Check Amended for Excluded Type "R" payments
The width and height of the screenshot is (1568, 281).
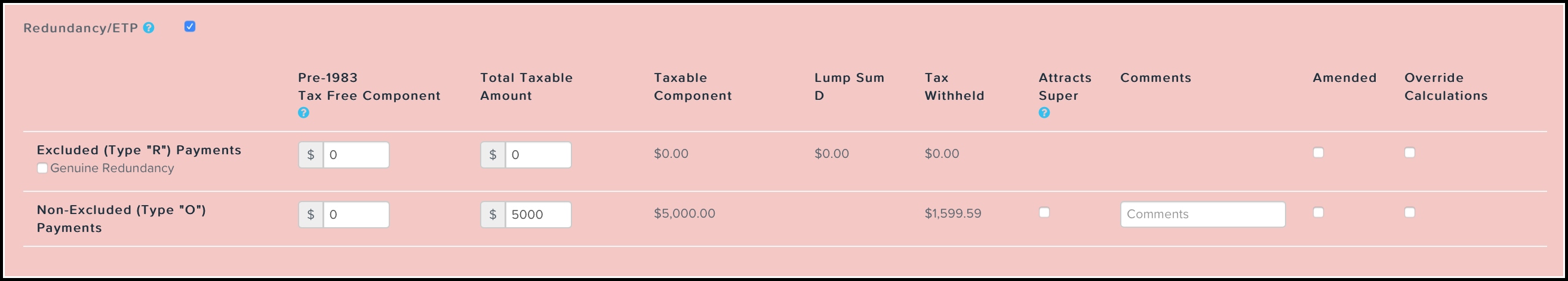tap(1318, 153)
